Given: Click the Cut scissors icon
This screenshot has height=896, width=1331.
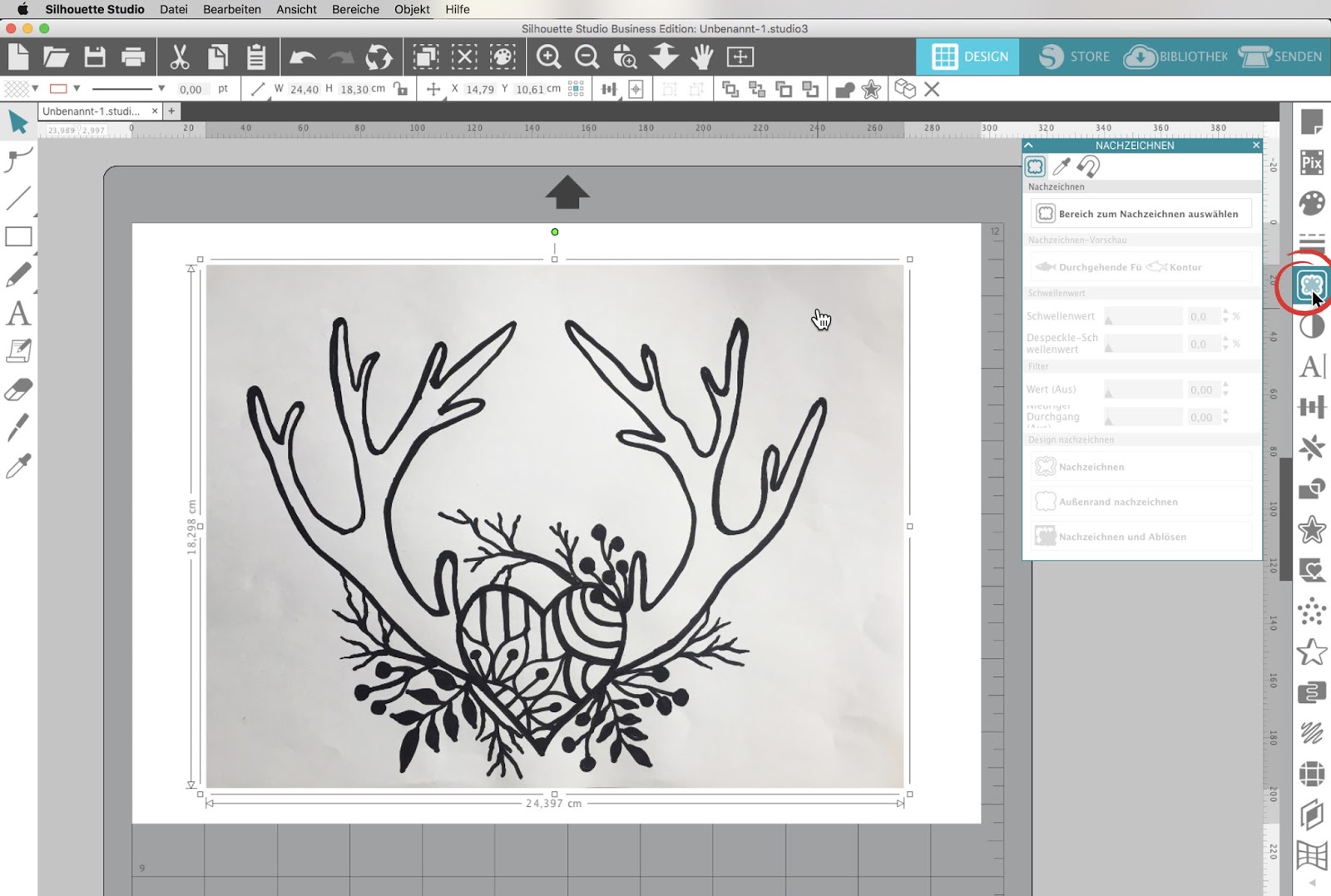Looking at the screenshot, I should click(x=179, y=57).
